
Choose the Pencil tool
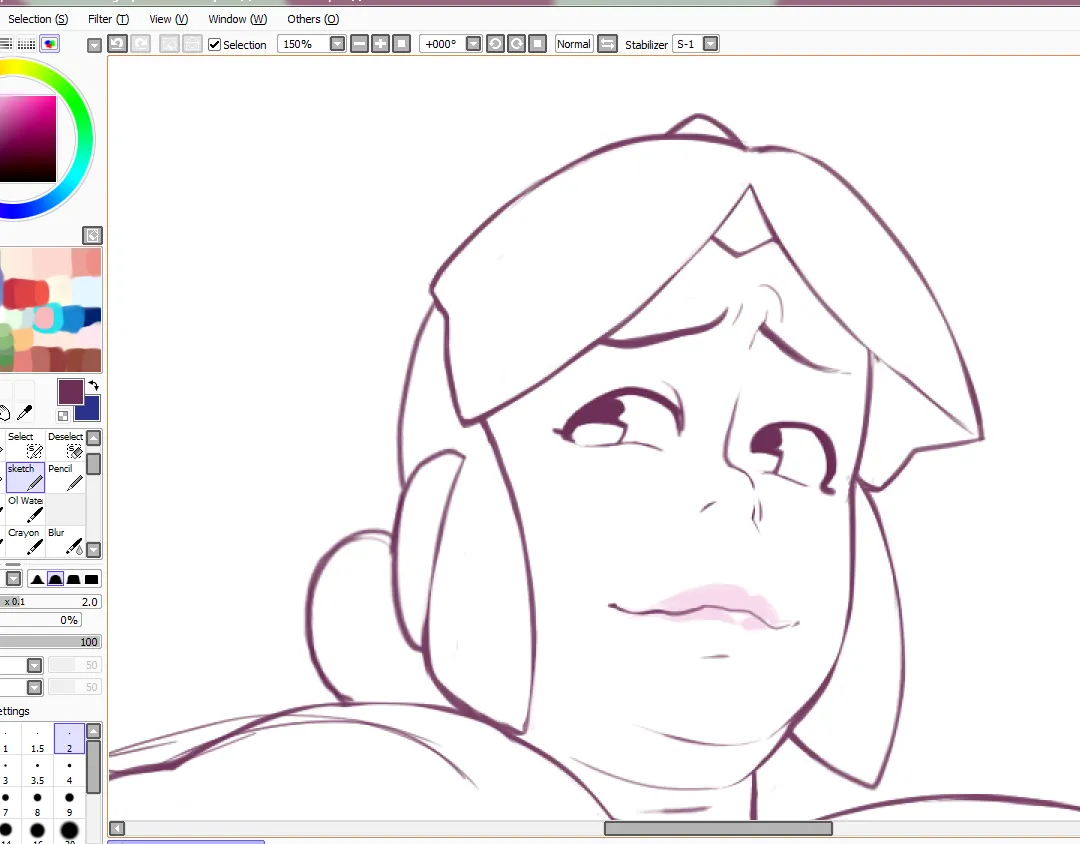(x=65, y=477)
